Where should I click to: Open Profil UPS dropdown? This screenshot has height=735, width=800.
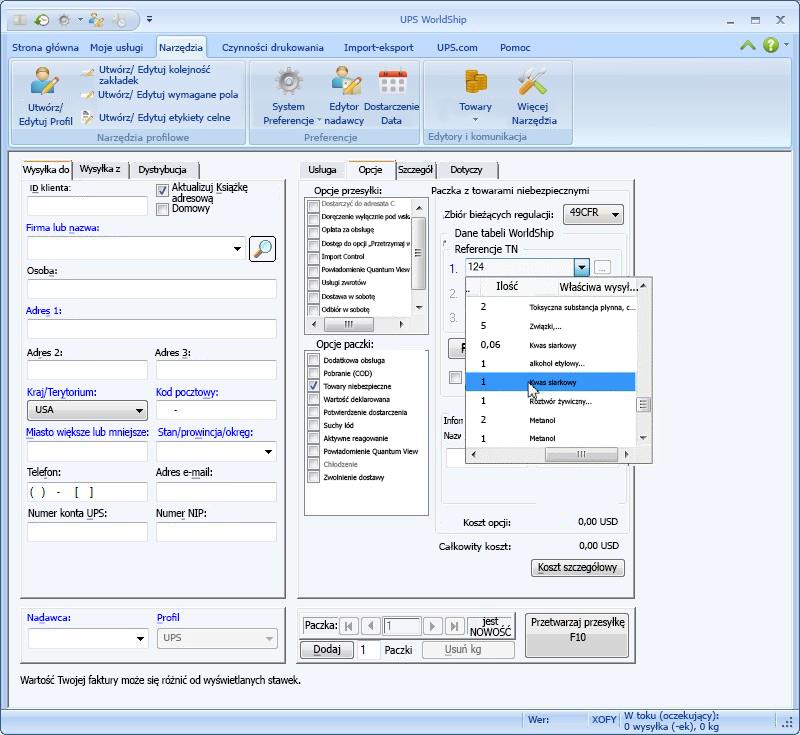pyautogui.click(x=269, y=638)
